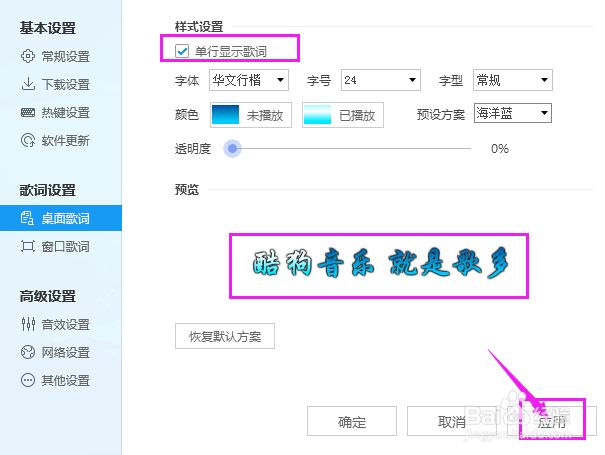Click the 热键设置 keyboard icon
Screen dimensions: 605x455
pos(28,113)
